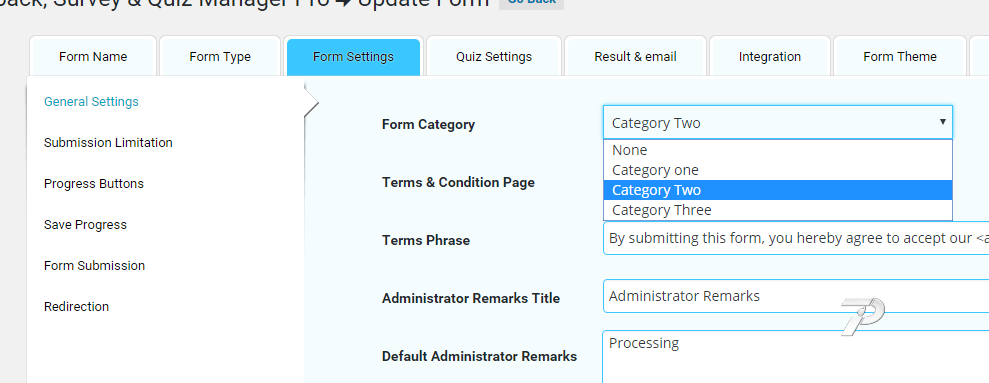Go to Result & email tab
Image resolution: width=989 pixels, height=383 pixels.
pyautogui.click(x=635, y=56)
